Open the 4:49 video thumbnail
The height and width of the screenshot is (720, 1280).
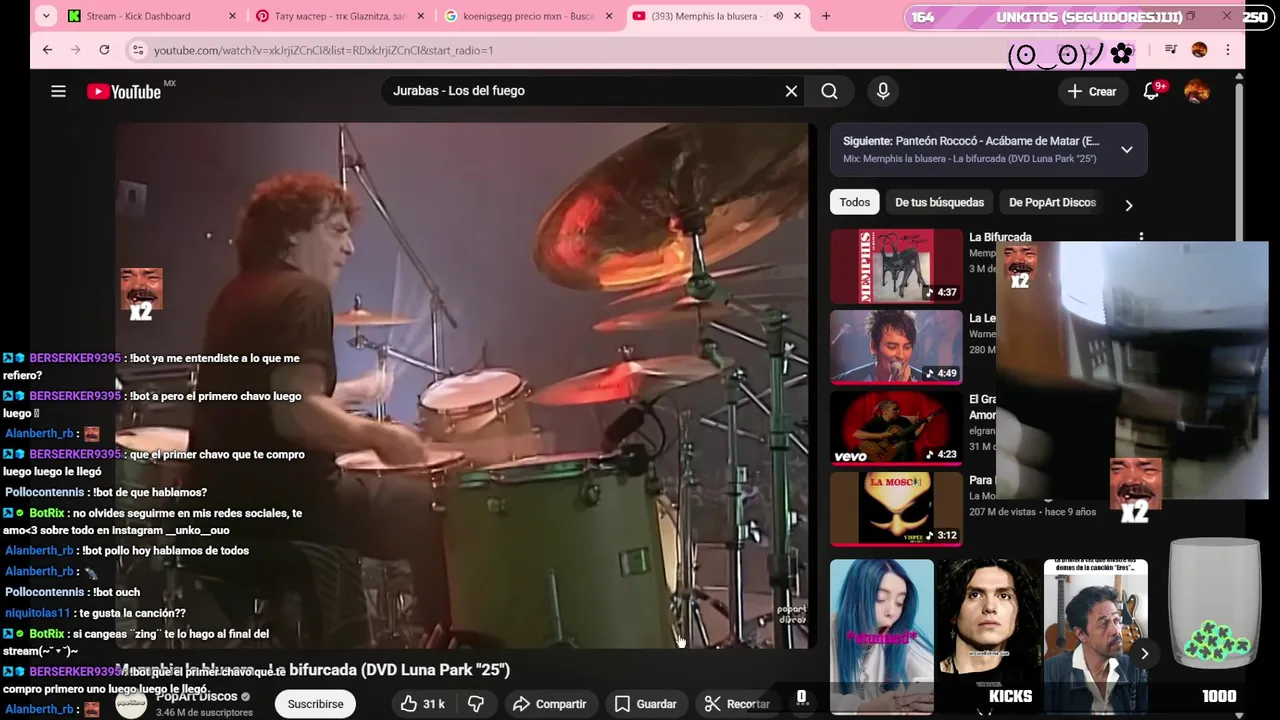[x=896, y=347]
